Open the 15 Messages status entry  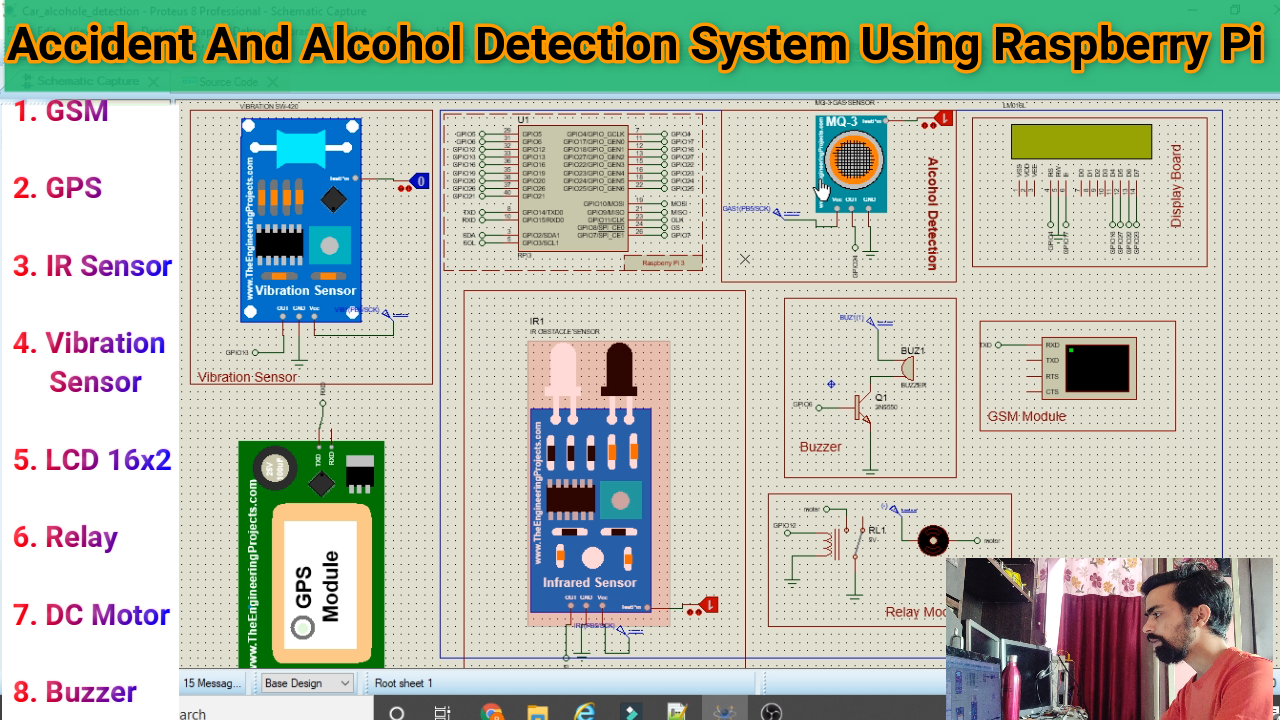211,683
